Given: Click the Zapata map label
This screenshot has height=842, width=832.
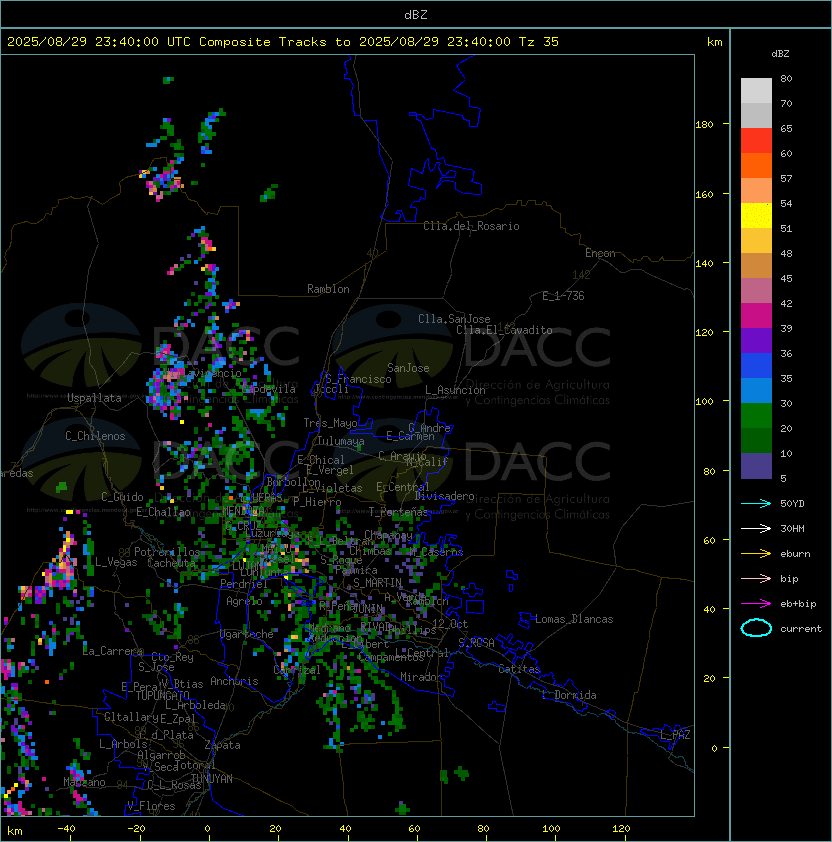Looking at the screenshot, I should (x=222, y=745).
